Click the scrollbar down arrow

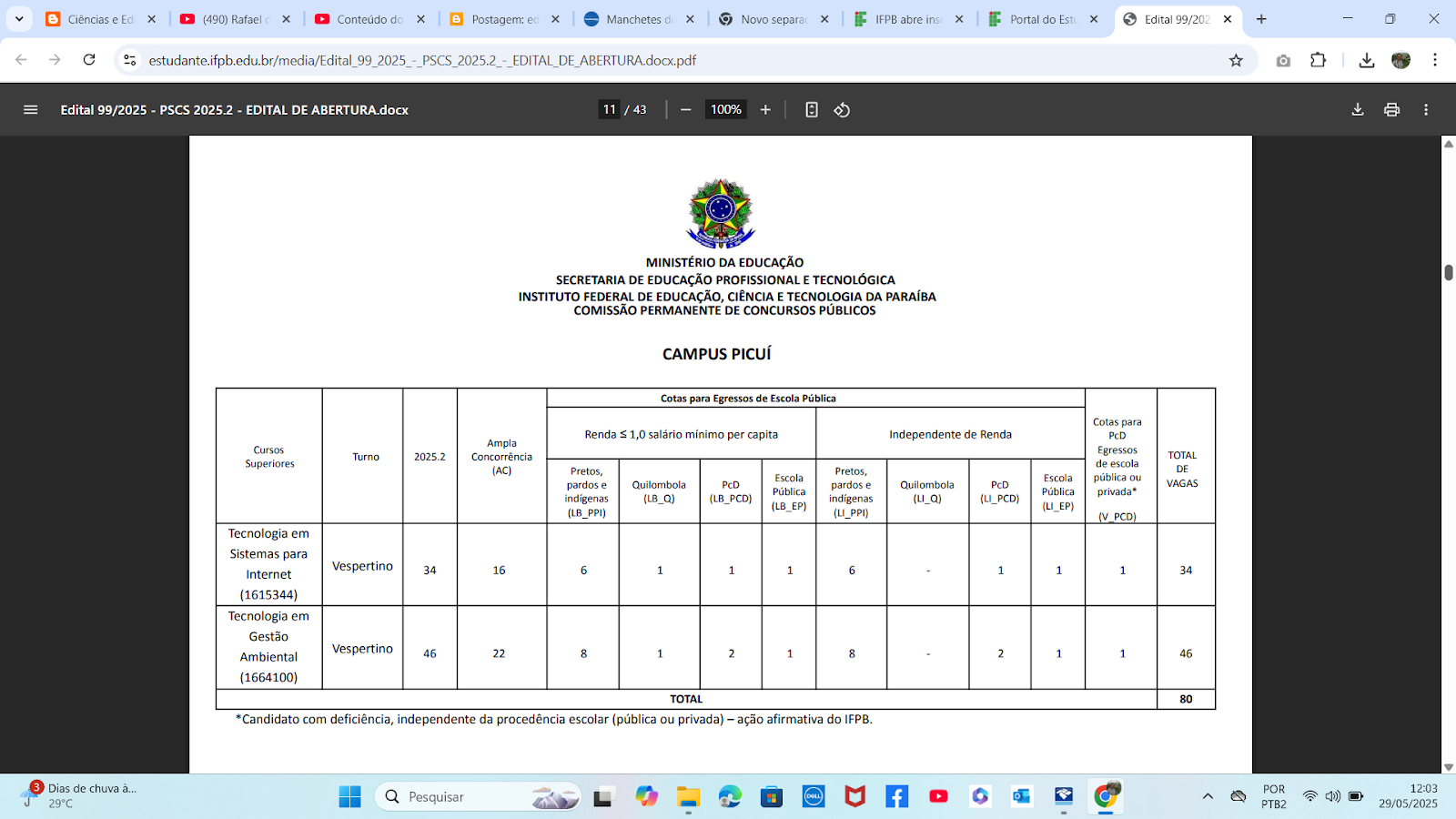[1448, 767]
